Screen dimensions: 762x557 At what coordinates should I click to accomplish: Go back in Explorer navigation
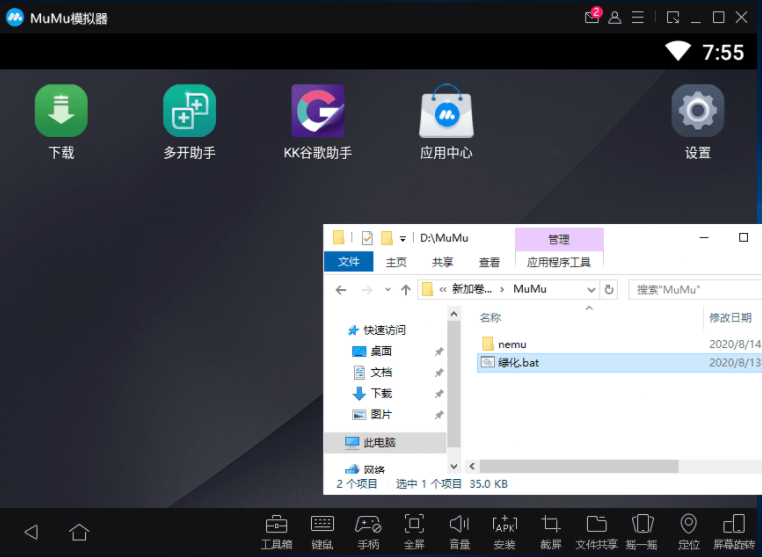pyautogui.click(x=341, y=290)
